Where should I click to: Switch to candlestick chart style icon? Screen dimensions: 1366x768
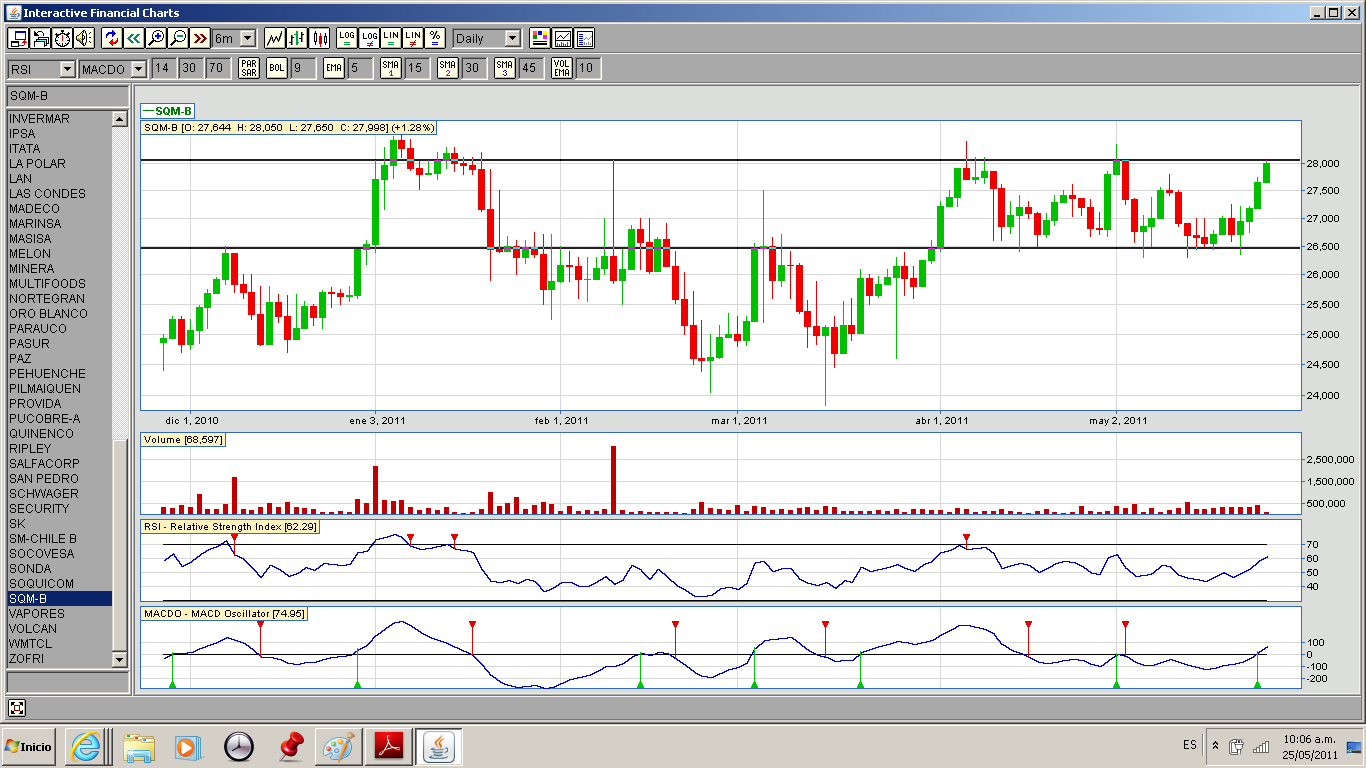320,38
